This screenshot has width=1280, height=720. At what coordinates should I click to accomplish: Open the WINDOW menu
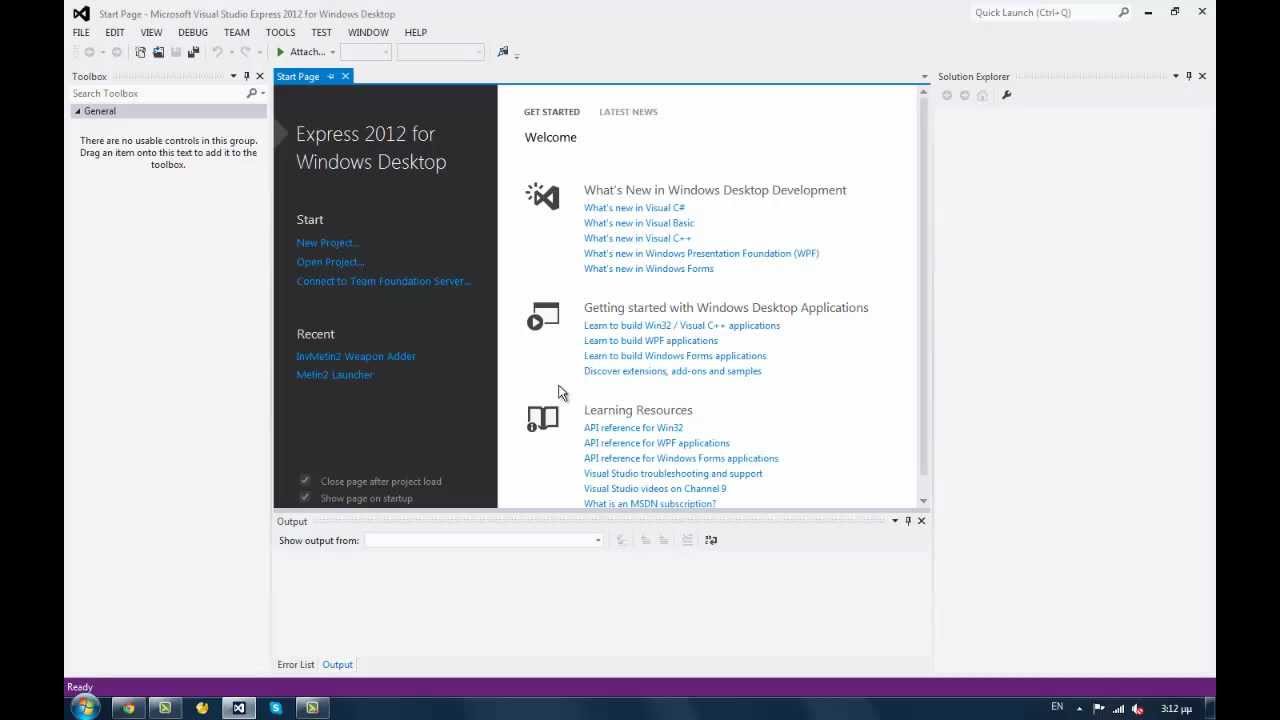[368, 32]
